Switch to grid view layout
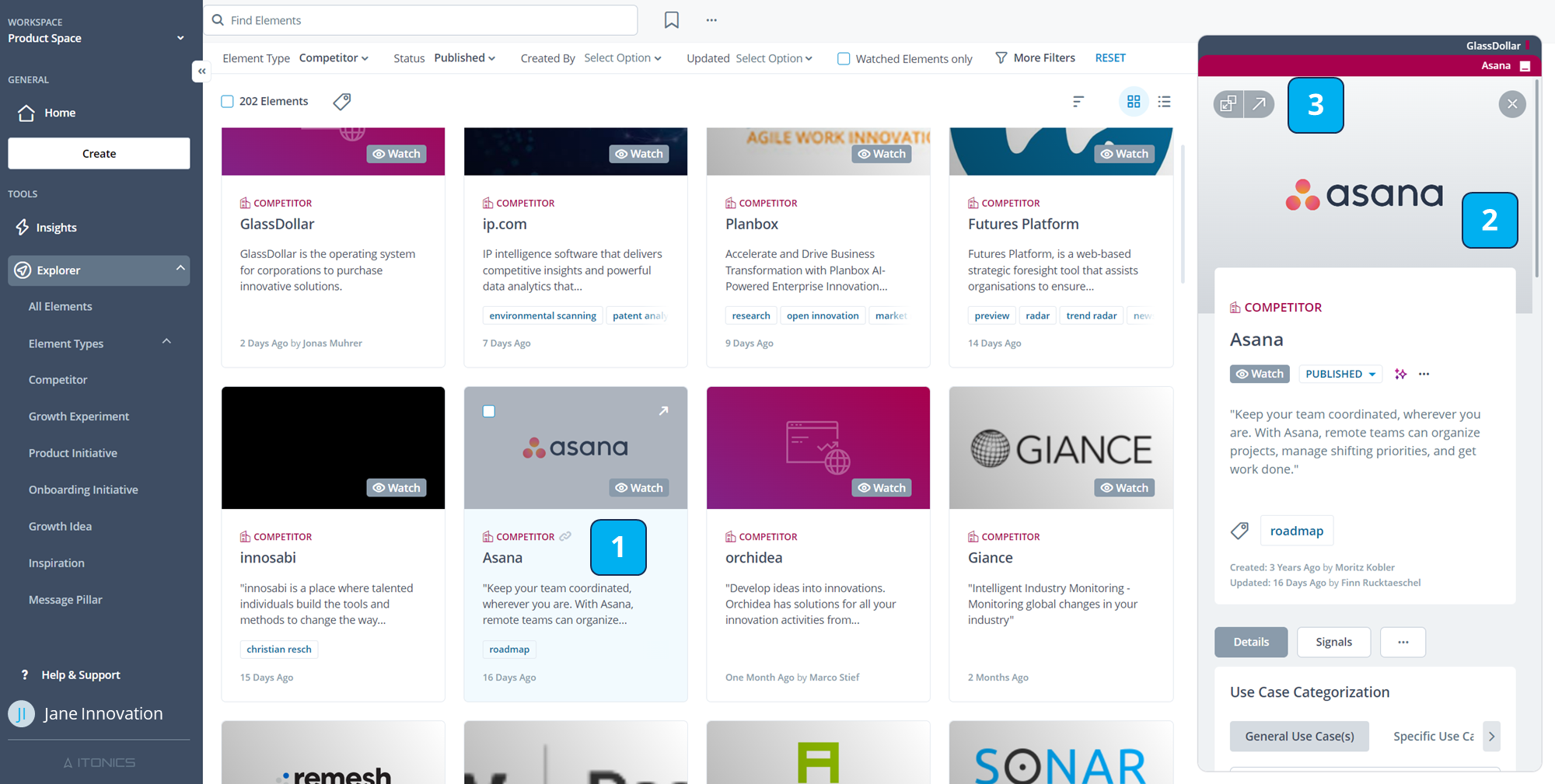The height and width of the screenshot is (784, 1555). click(x=1133, y=102)
